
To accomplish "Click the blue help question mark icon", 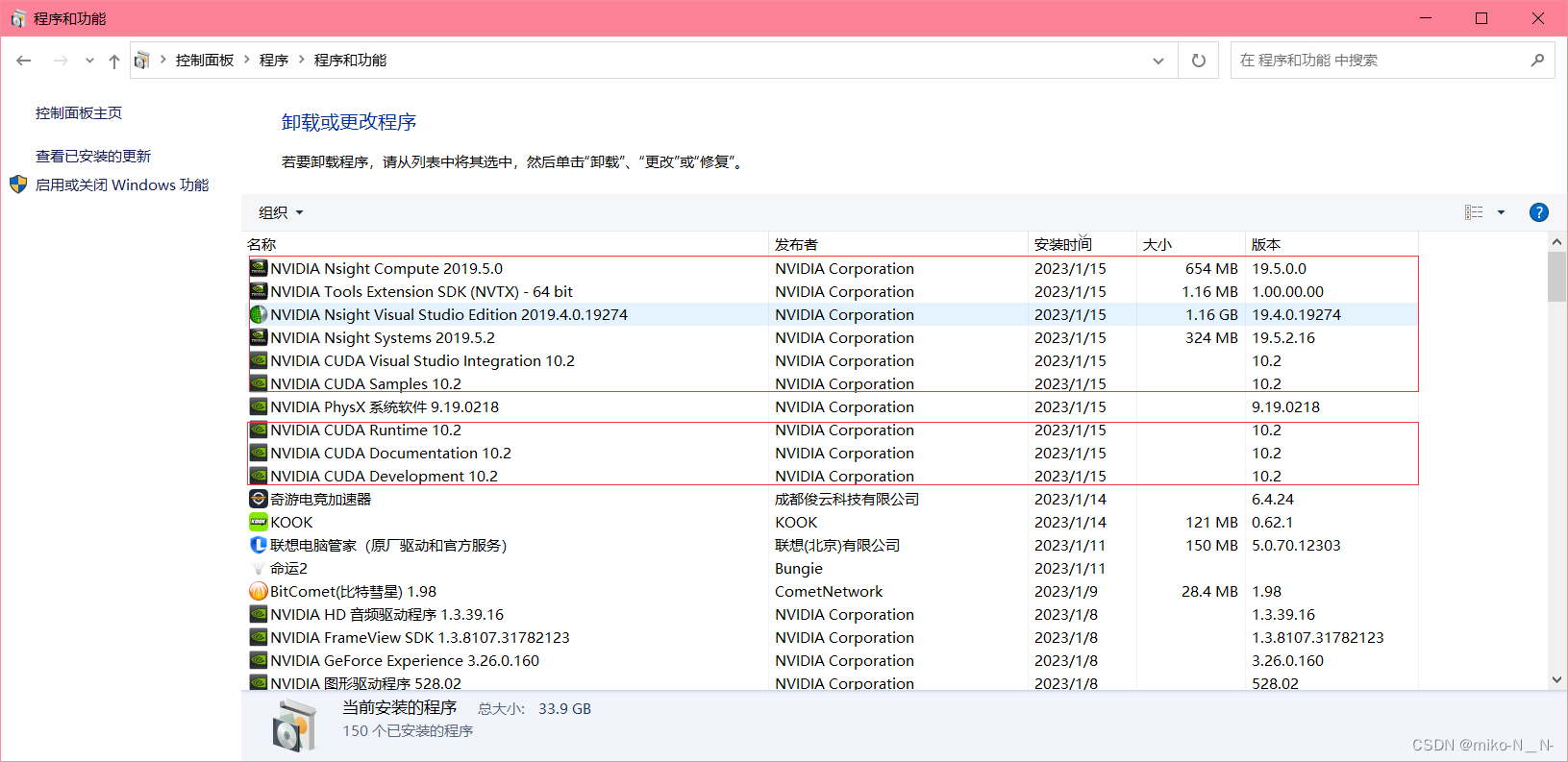I will pyautogui.click(x=1538, y=212).
